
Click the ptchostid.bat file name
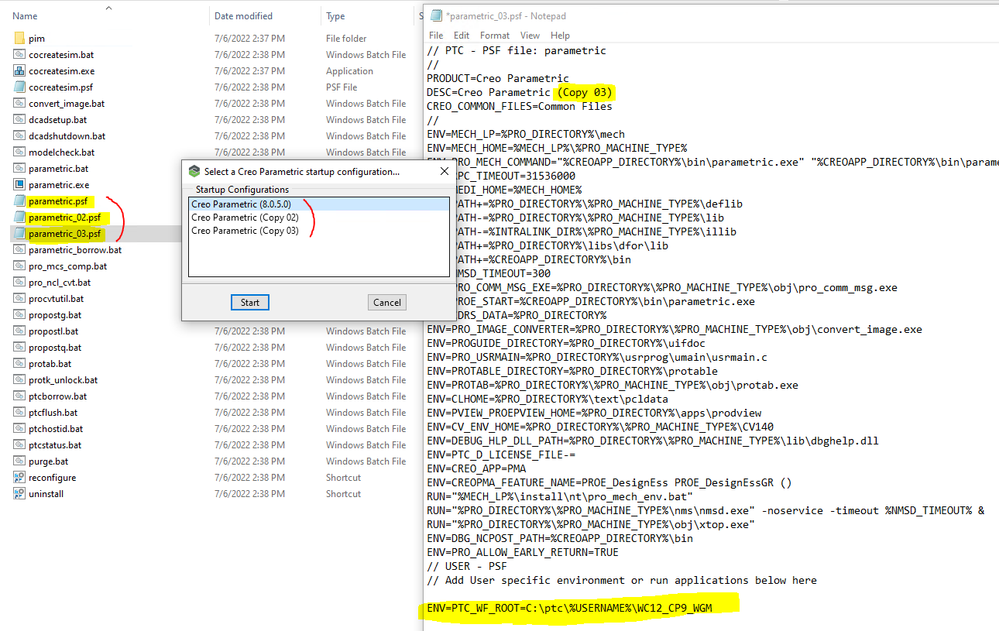pos(55,429)
